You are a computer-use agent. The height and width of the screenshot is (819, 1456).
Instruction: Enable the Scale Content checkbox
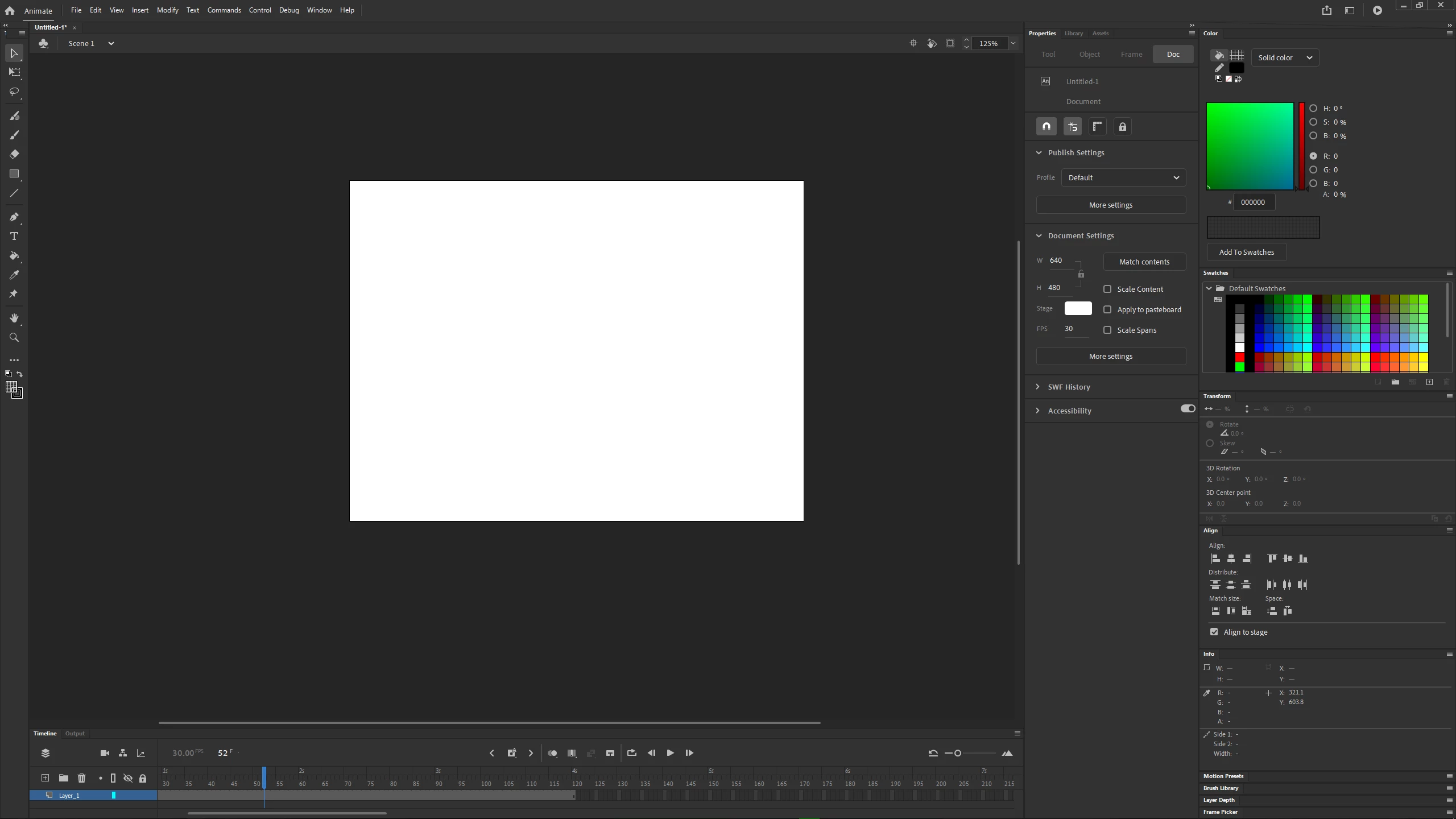(x=1107, y=289)
